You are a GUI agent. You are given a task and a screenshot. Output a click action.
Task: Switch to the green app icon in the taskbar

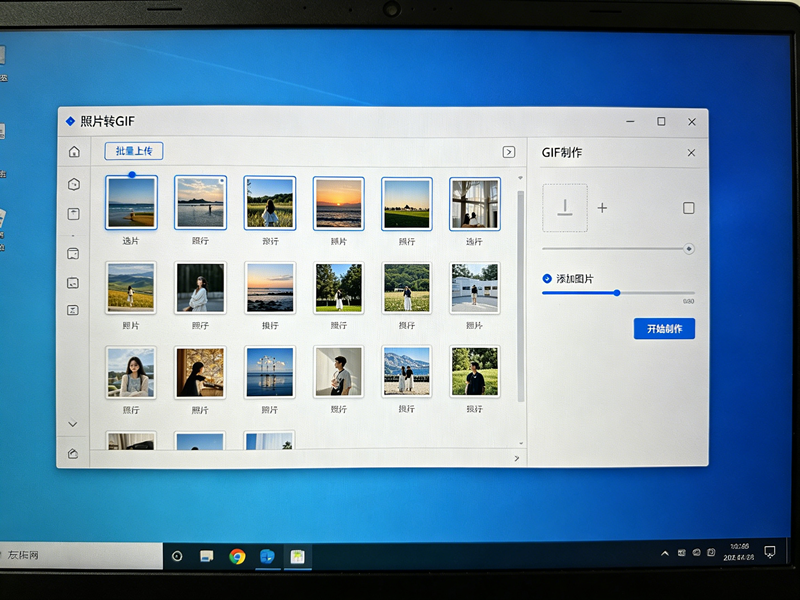(297, 556)
